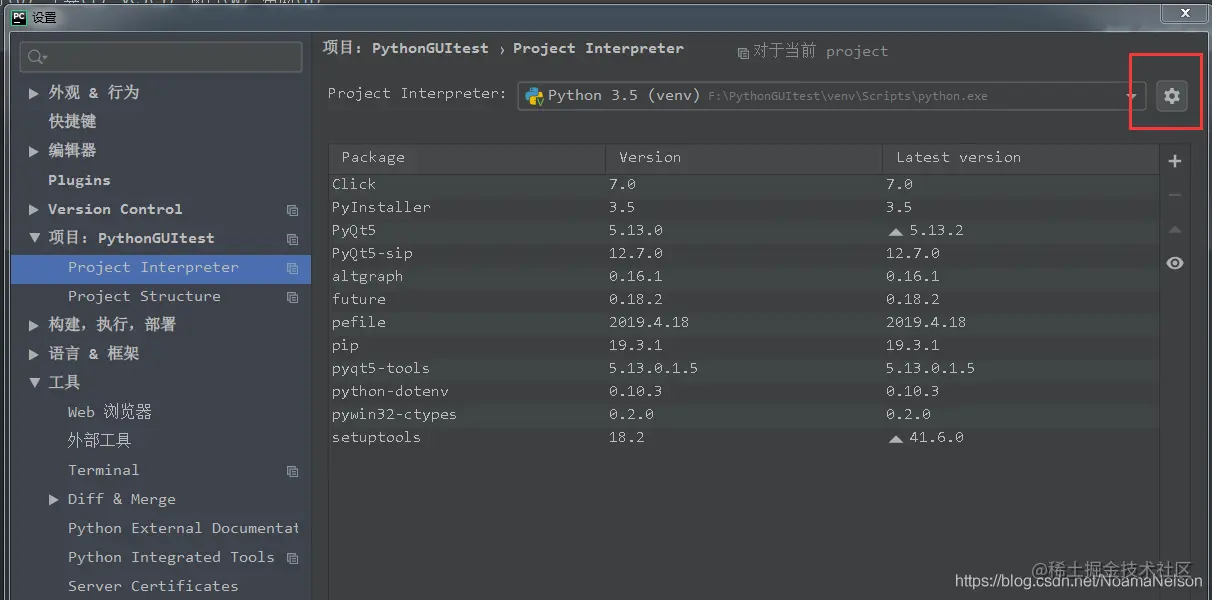Click copy icon next to Version Control
Screen dimensions: 1212x600
[x=292, y=210]
